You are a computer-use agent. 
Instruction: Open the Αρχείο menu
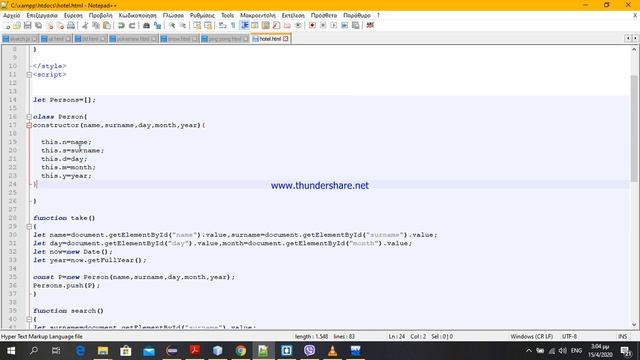point(11,16)
